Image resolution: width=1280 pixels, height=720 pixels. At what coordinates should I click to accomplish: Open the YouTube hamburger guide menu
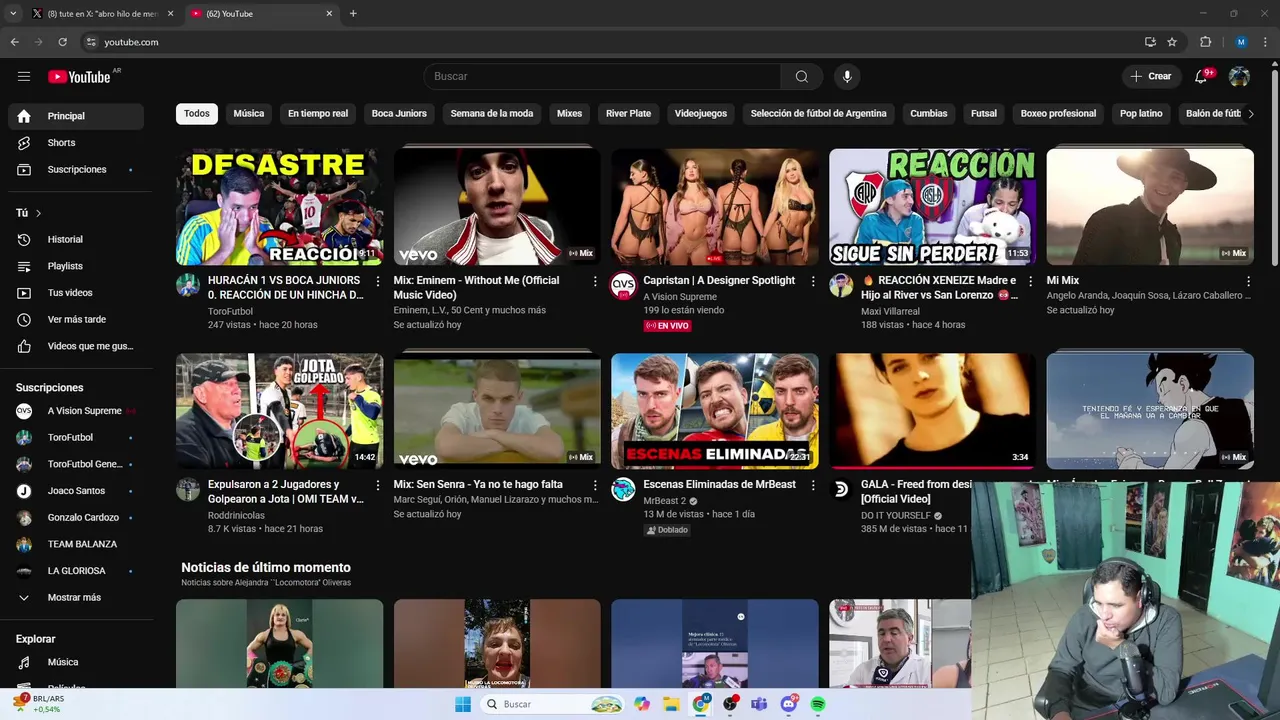point(24,76)
